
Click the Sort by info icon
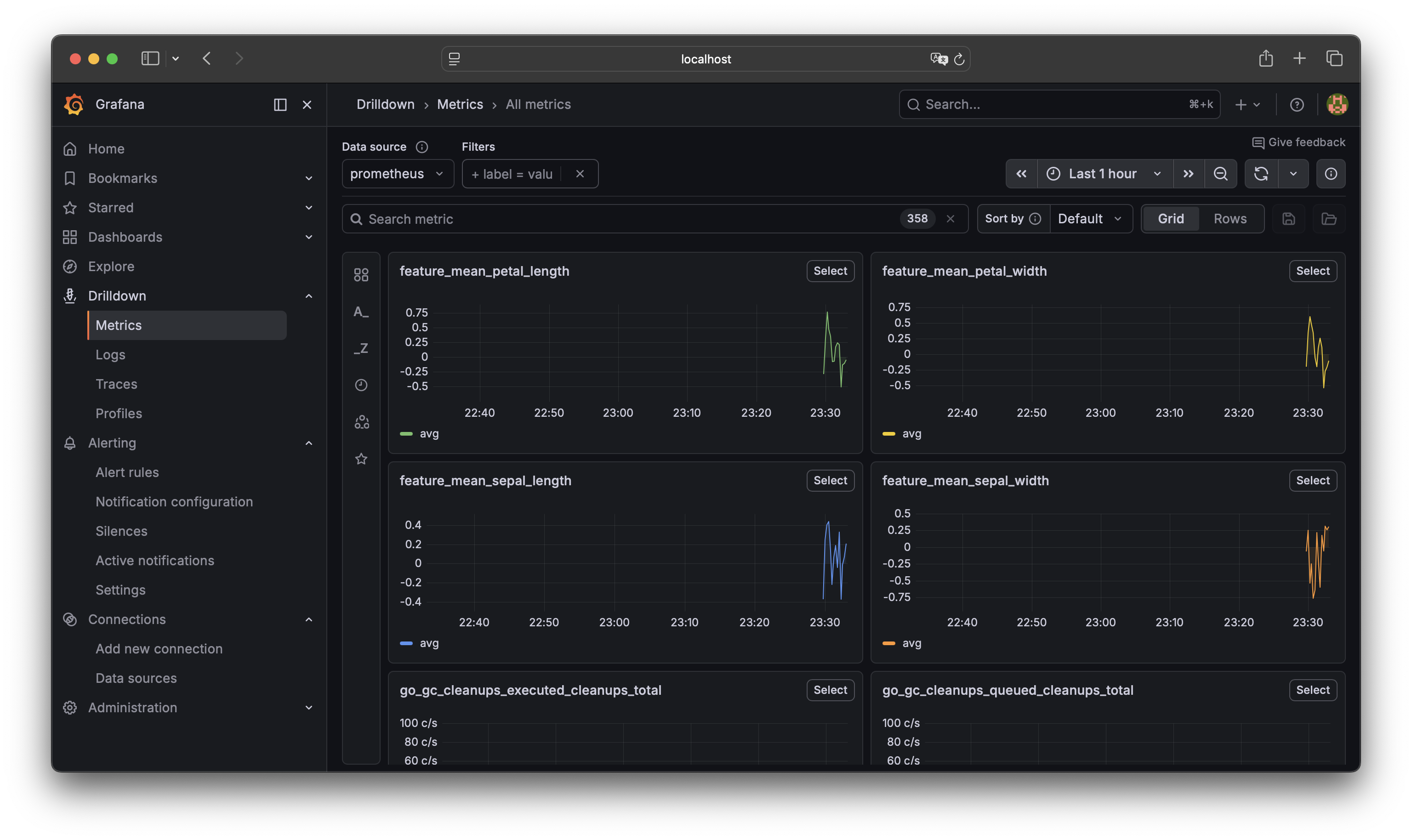pyautogui.click(x=1035, y=219)
